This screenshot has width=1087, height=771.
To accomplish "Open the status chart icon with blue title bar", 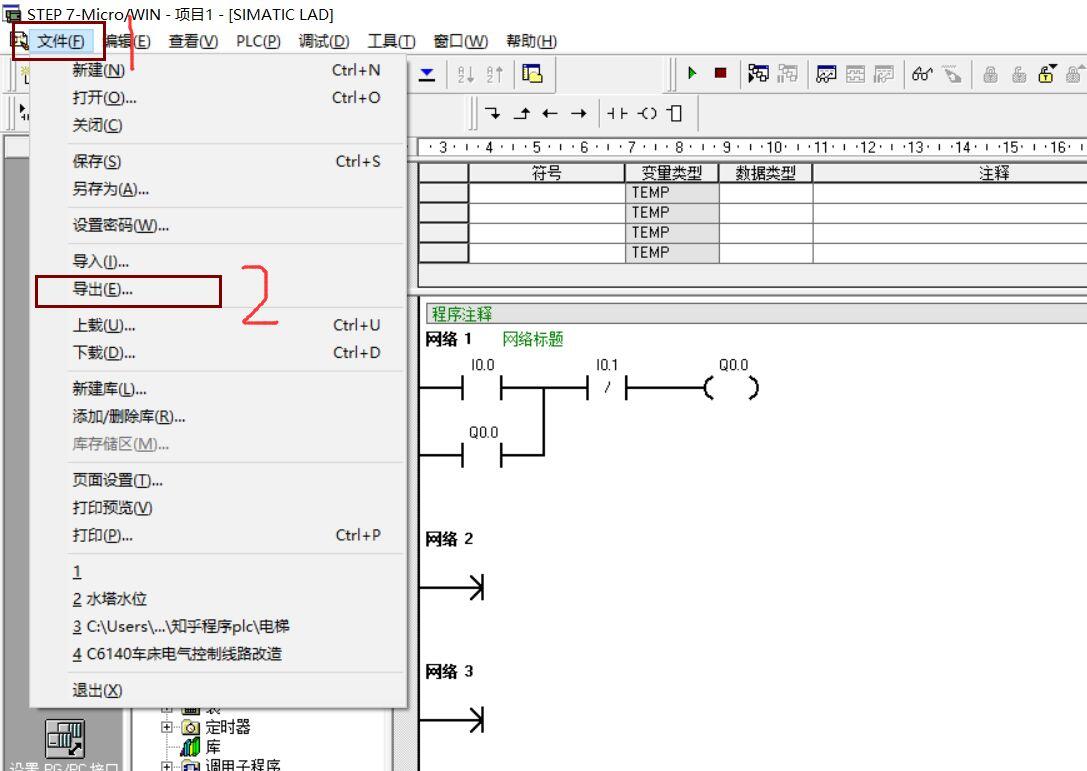I will 826,73.
